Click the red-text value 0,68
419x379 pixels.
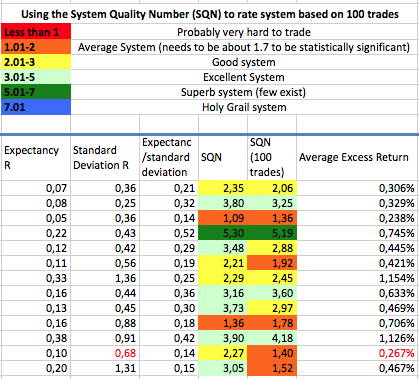pos(105,353)
